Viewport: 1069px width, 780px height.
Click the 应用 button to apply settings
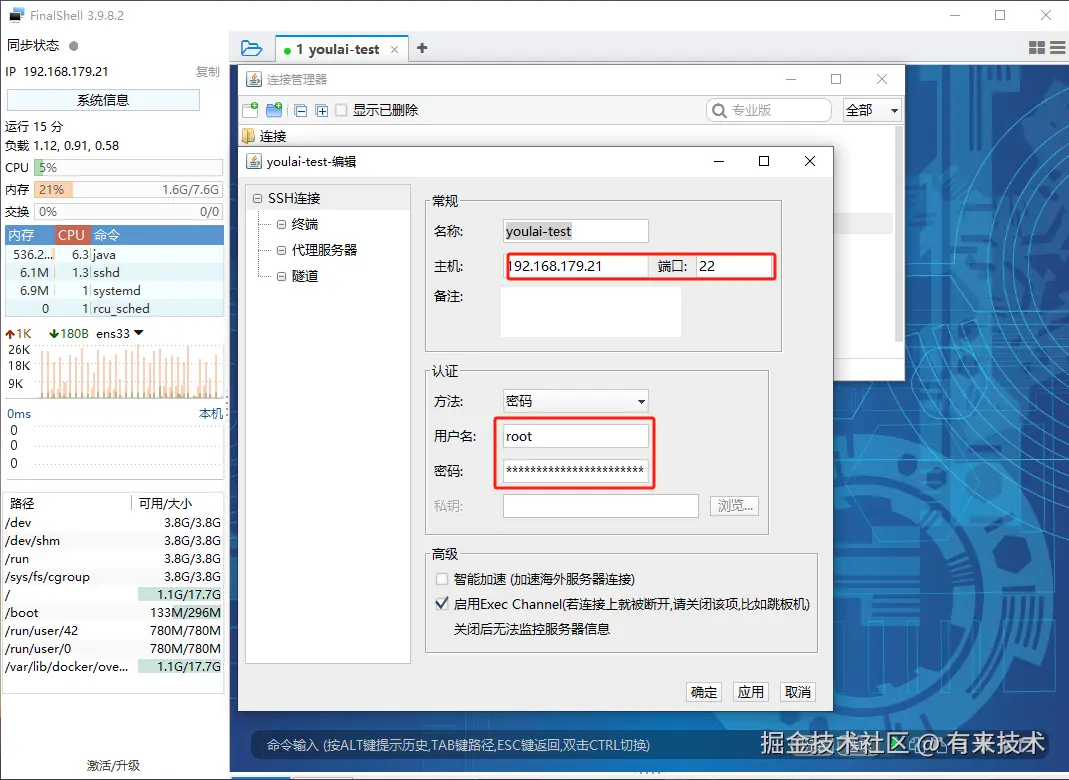pyautogui.click(x=750, y=691)
